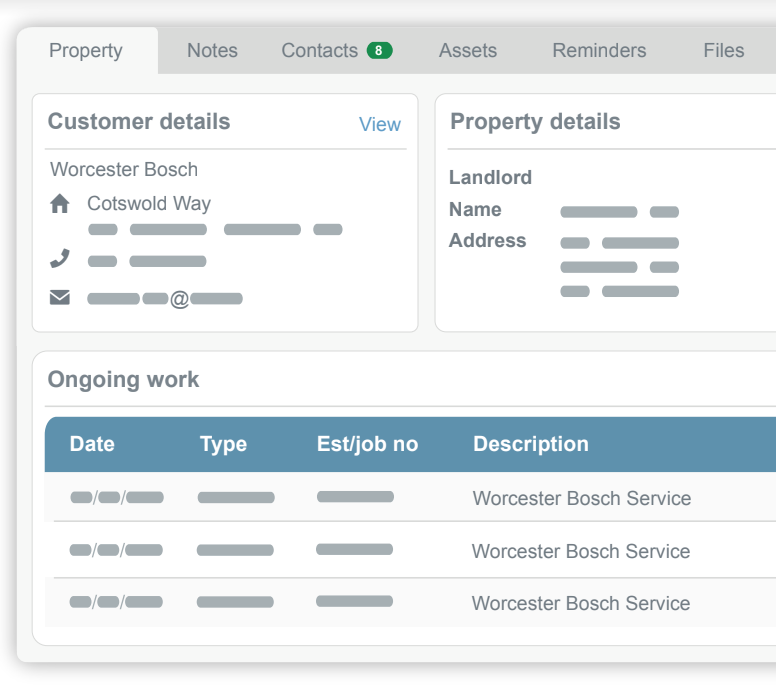The width and height of the screenshot is (776, 690).
Task: Click the landlord Address label
Action: [x=487, y=240]
